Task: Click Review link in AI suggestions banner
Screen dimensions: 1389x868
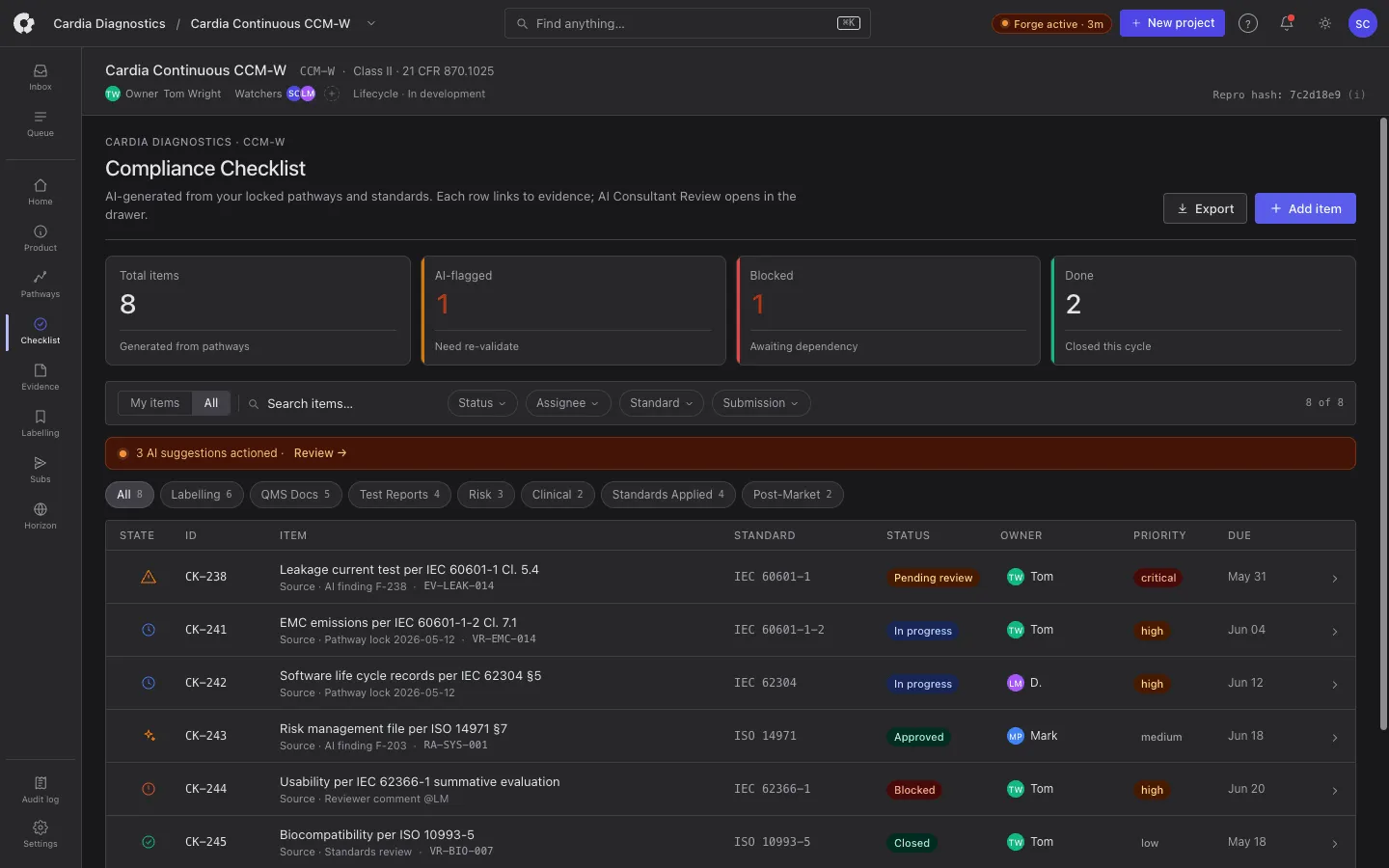Action: tap(320, 453)
